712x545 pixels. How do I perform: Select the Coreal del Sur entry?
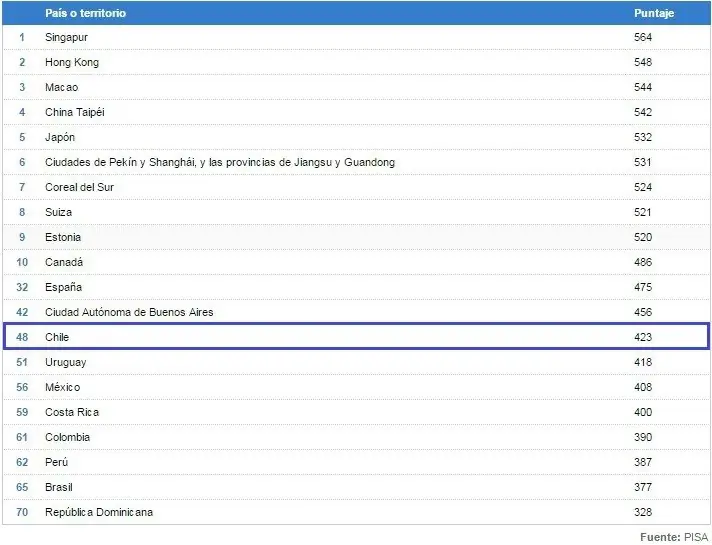tap(79, 187)
